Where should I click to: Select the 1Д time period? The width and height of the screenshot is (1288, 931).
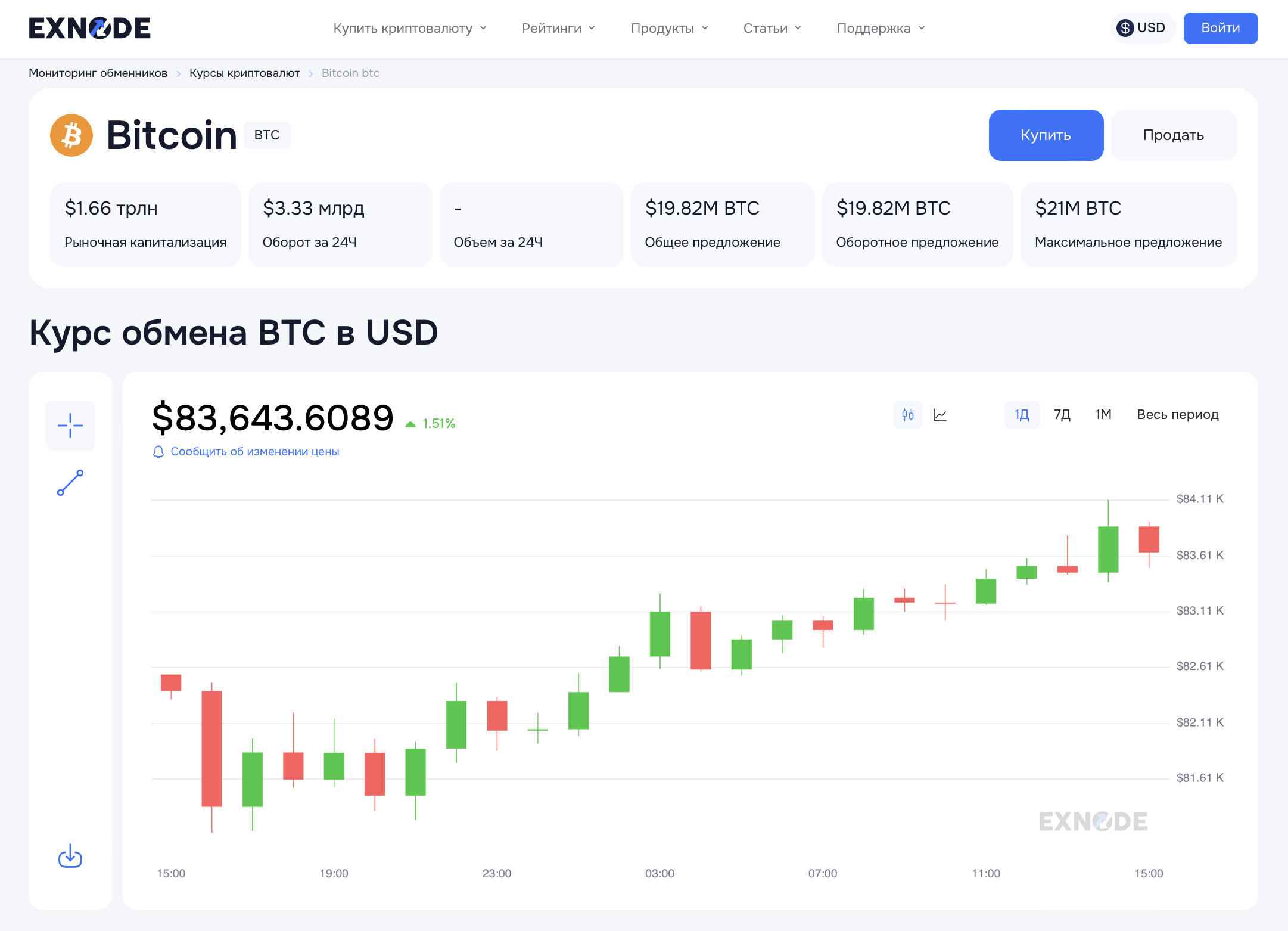click(x=1022, y=415)
